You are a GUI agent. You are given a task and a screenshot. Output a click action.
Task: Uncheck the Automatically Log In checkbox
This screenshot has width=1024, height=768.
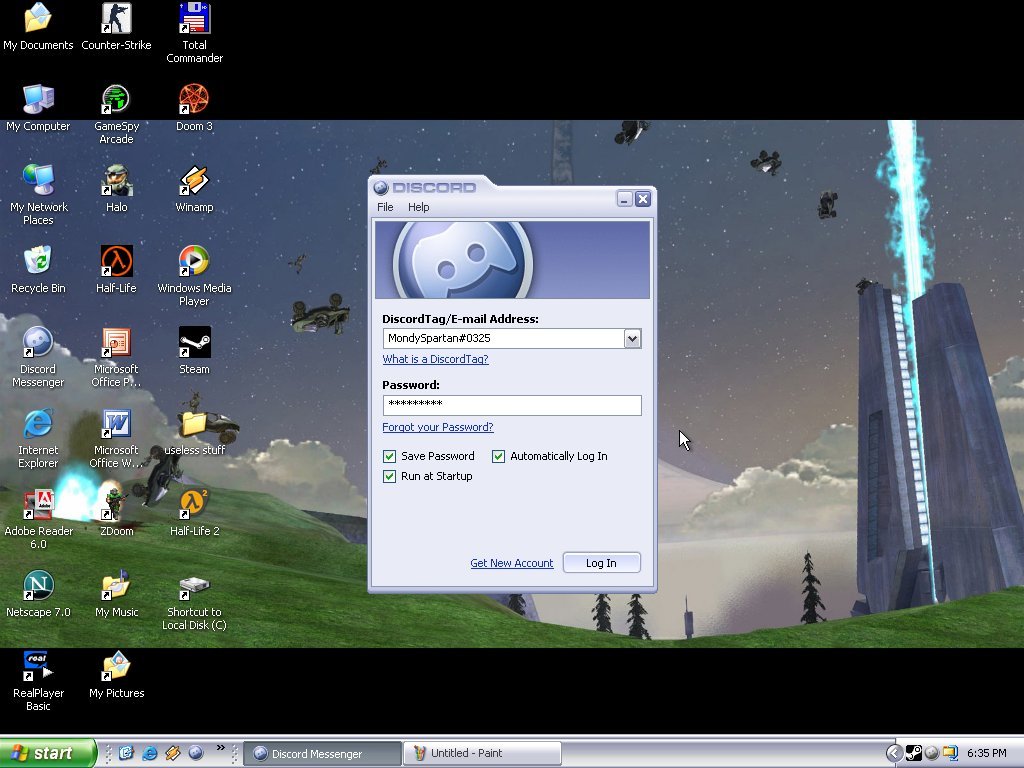498,456
